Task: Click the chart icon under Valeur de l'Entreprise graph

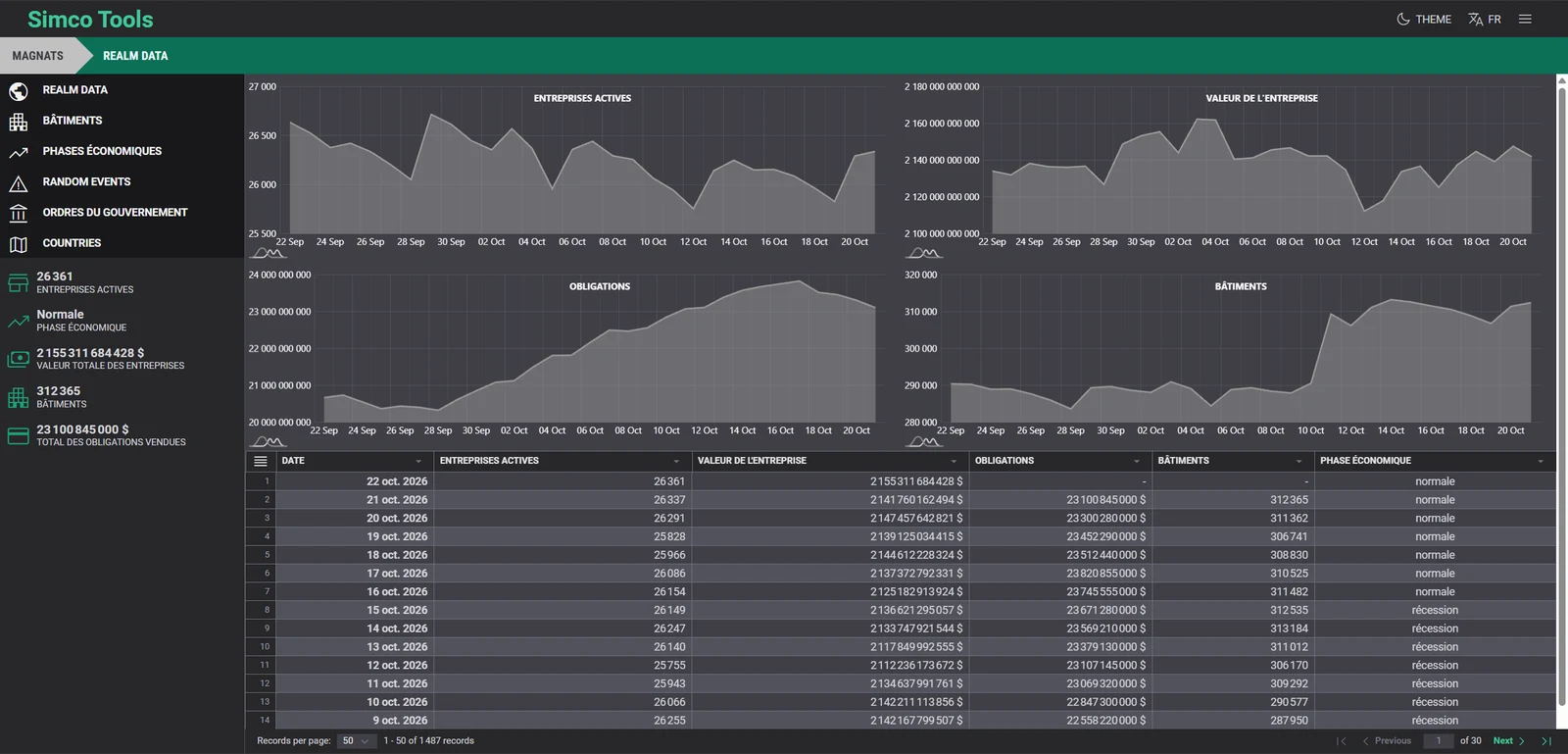Action: [x=923, y=253]
